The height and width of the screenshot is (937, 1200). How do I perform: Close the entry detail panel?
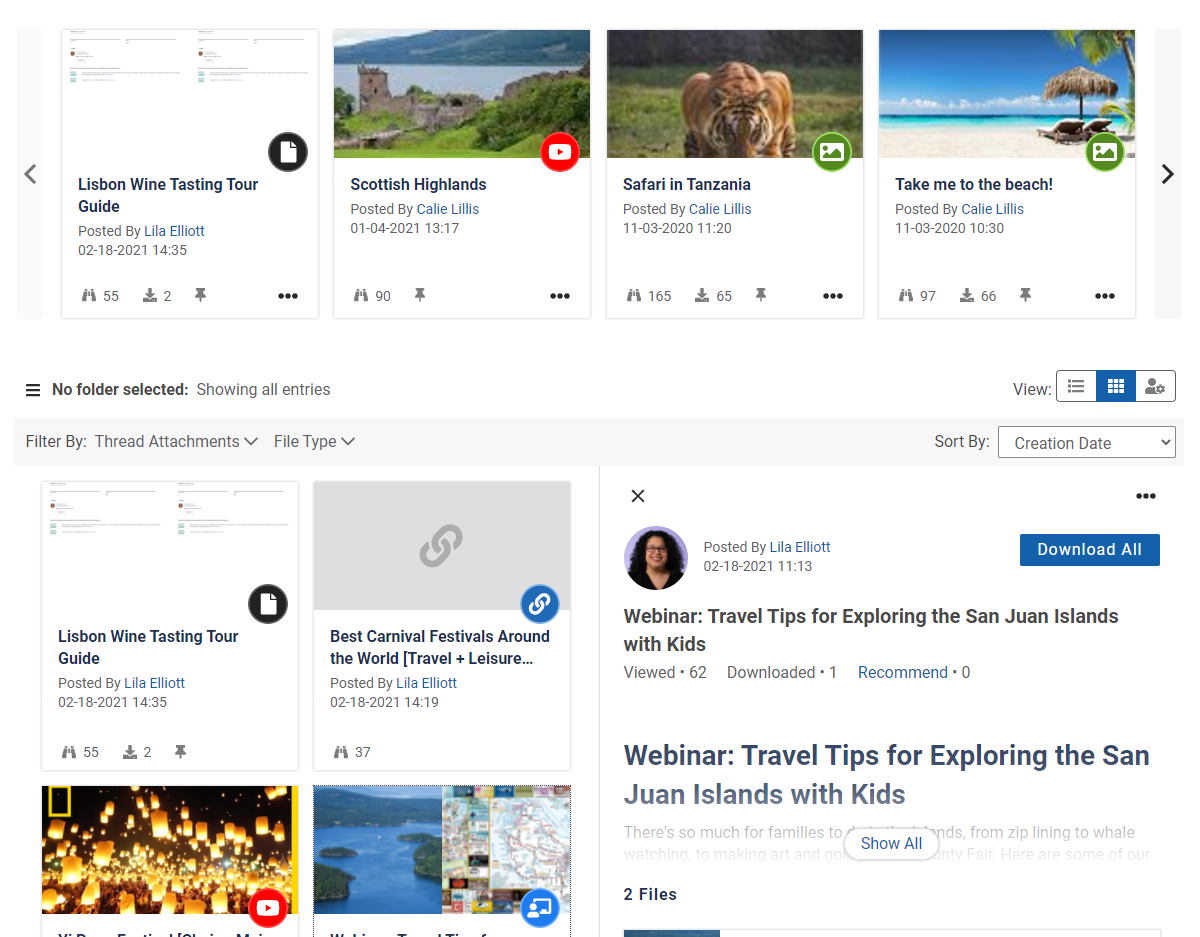(x=638, y=496)
